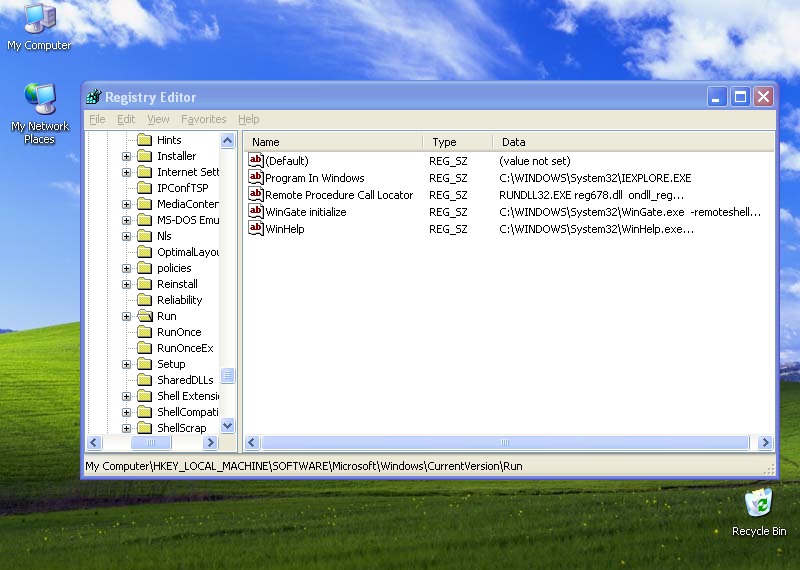Viewport: 800px width, 570px height.
Task: Expand the MediaCenter key
Action: coord(126,204)
